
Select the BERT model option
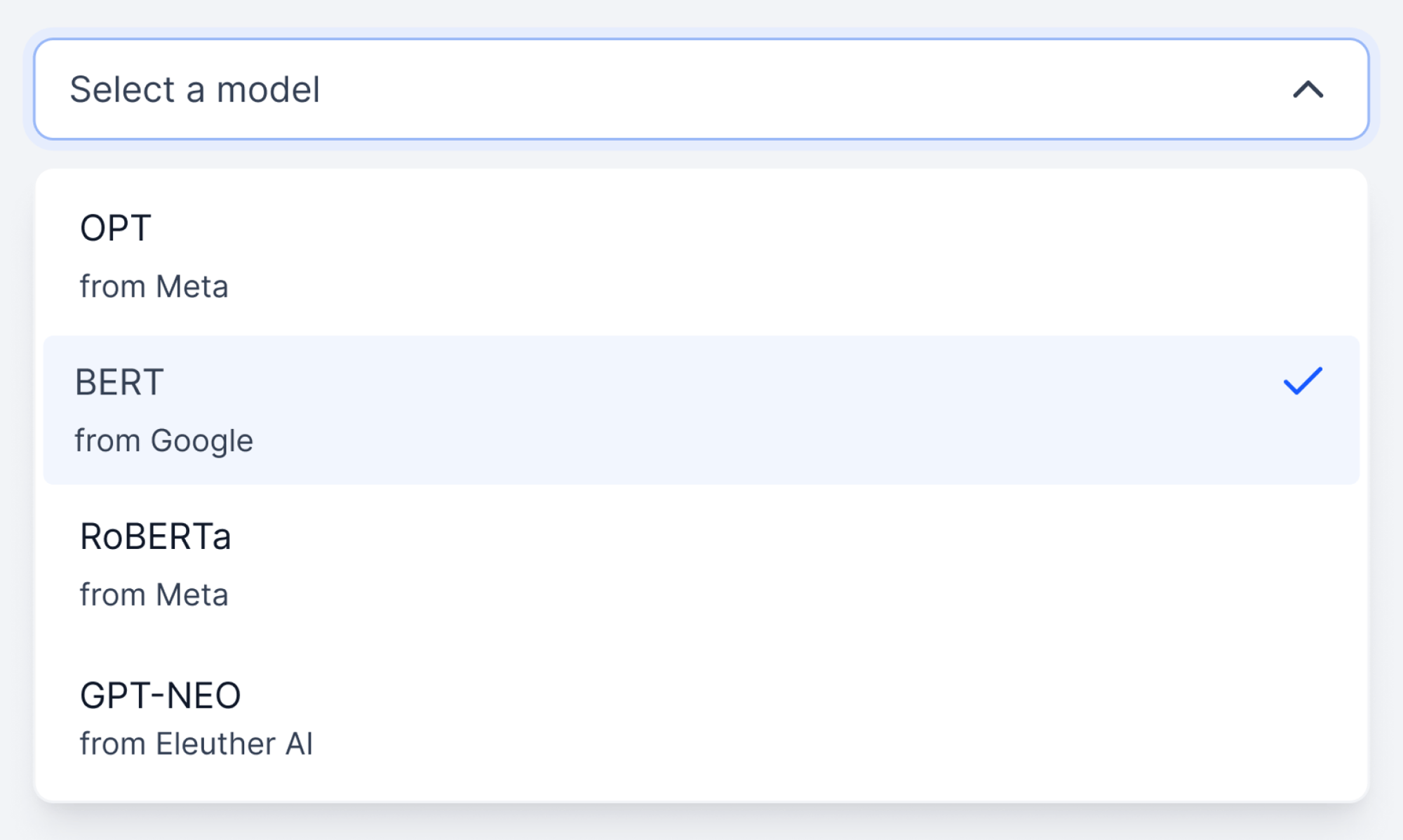pos(701,410)
